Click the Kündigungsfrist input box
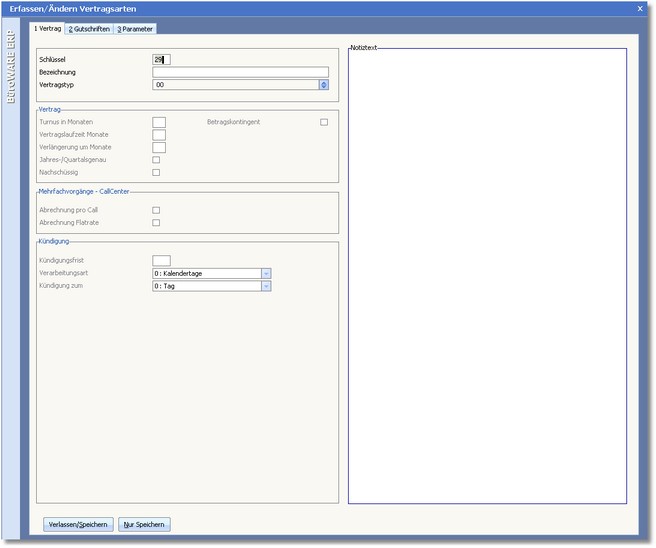 tap(161, 260)
